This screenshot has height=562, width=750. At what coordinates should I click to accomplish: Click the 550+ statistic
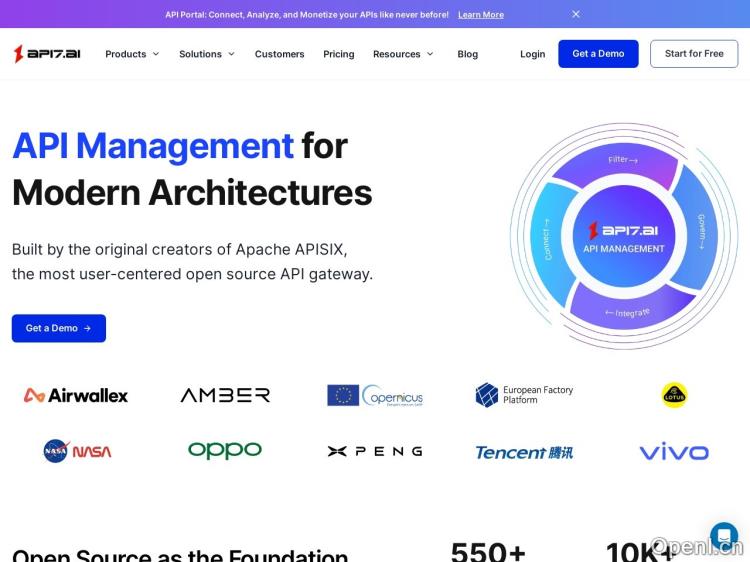click(x=488, y=551)
